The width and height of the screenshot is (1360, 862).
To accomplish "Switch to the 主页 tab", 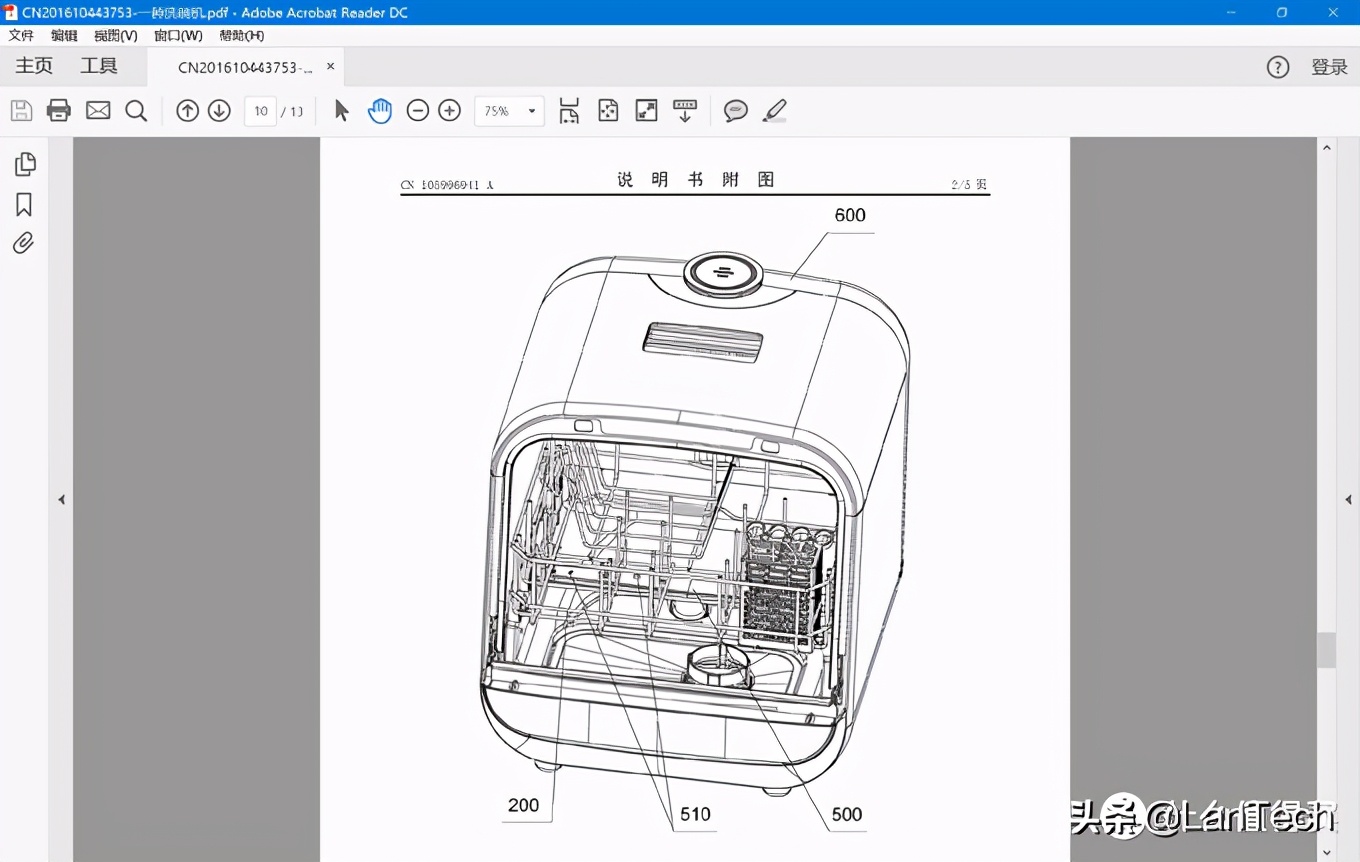I will tap(34, 66).
